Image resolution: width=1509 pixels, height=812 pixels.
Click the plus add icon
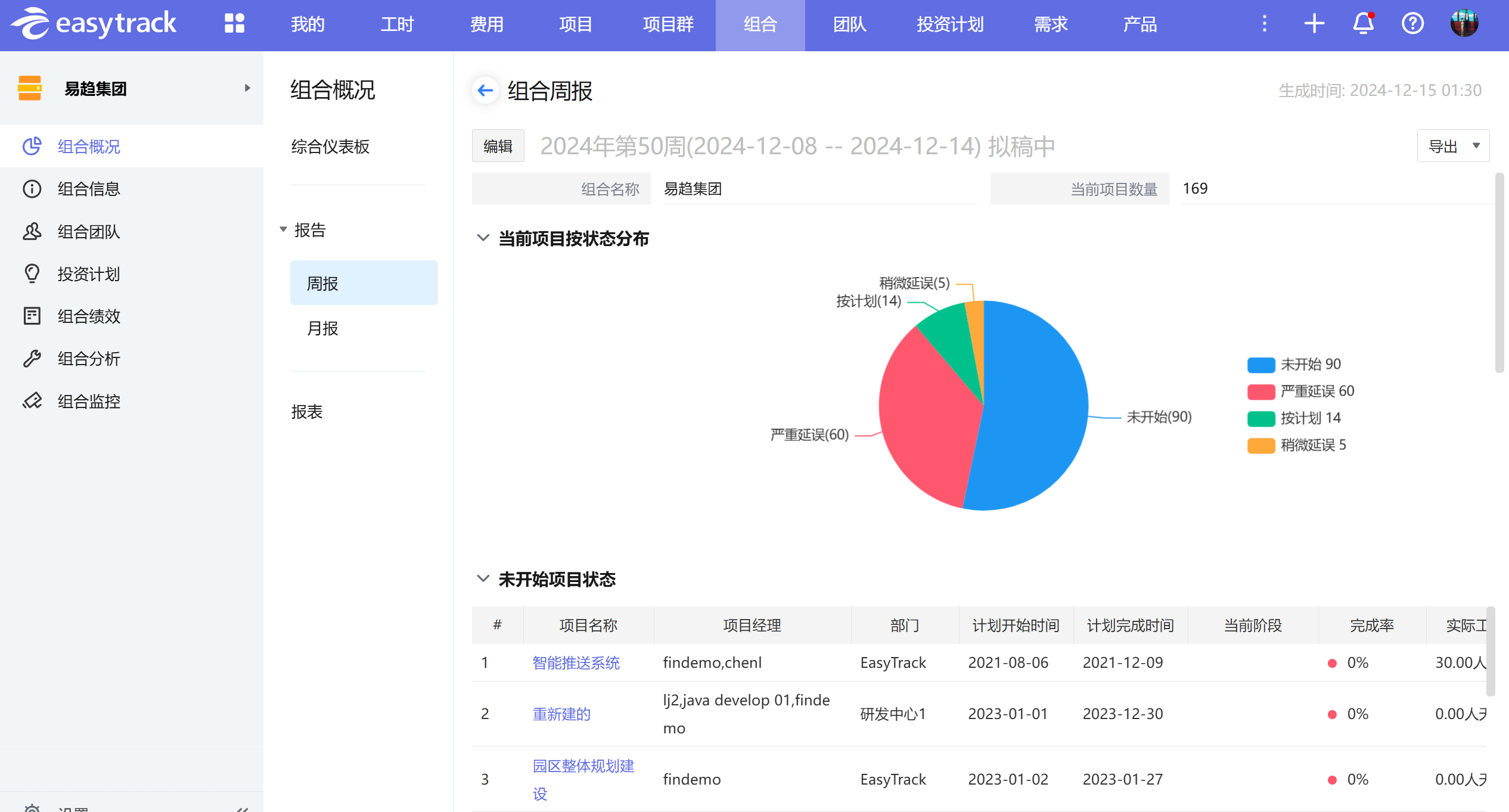[1314, 24]
